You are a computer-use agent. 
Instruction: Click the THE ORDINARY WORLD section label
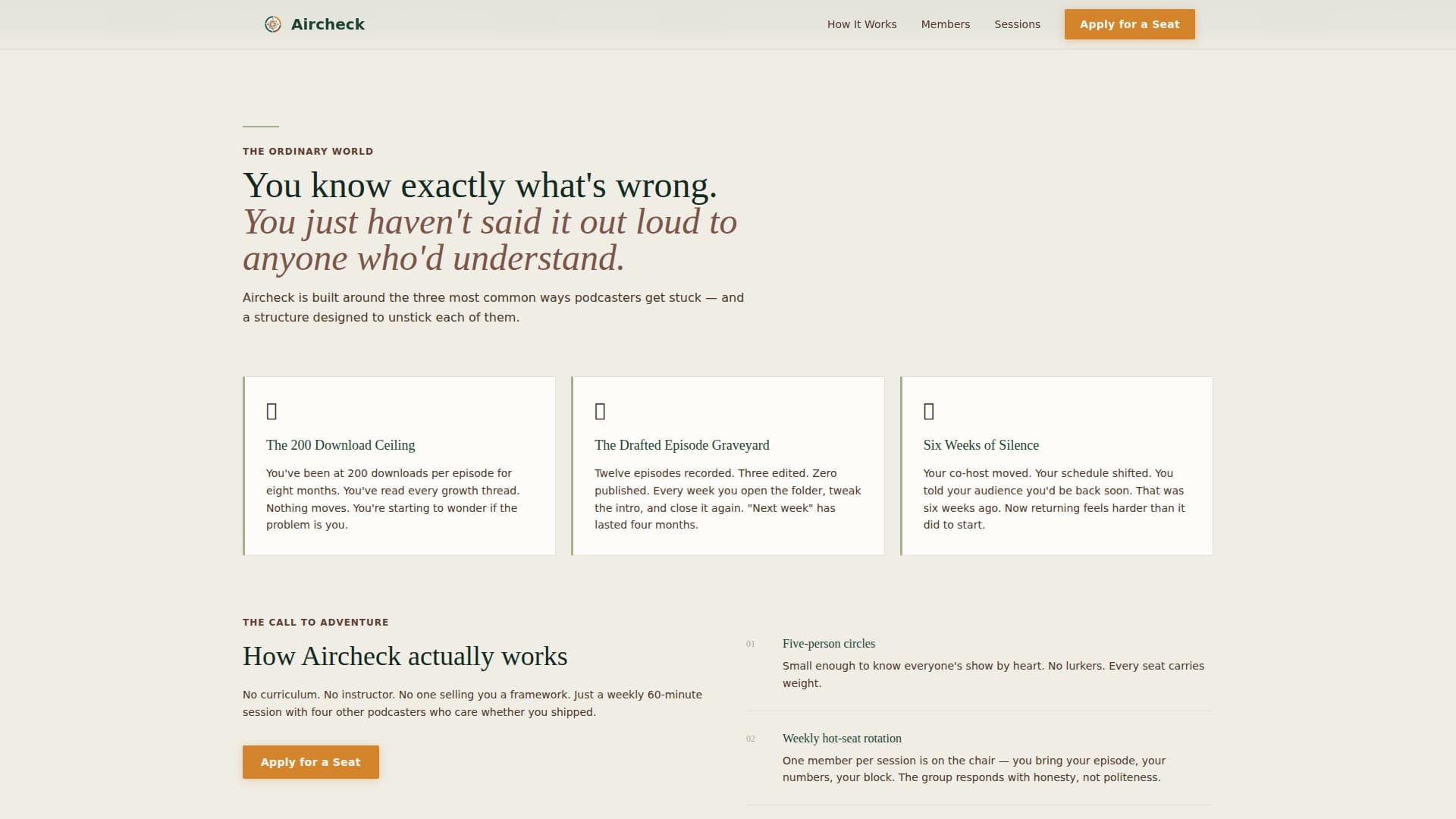click(307, 151)
